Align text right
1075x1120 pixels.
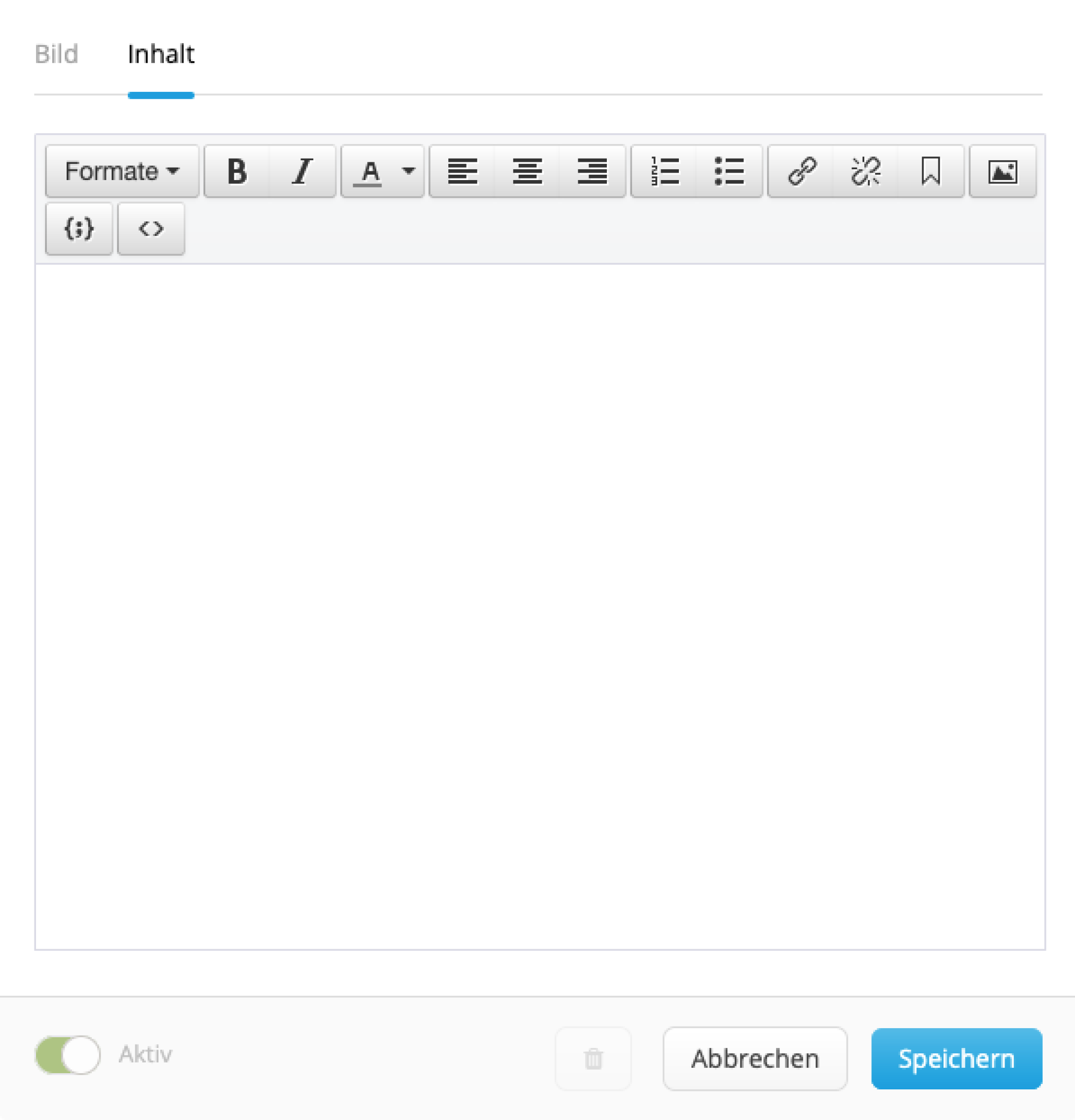pos(592,171)
